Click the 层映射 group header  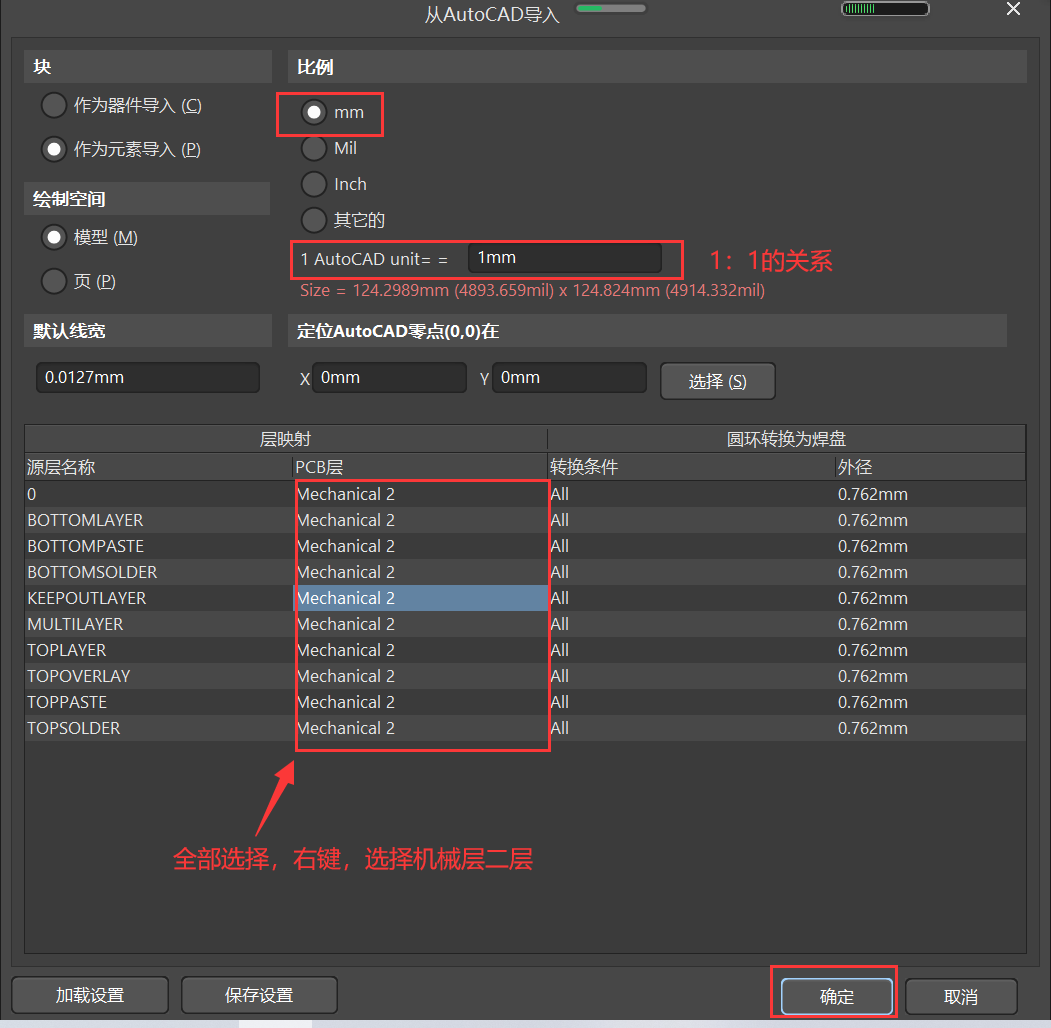pos(286,439)
